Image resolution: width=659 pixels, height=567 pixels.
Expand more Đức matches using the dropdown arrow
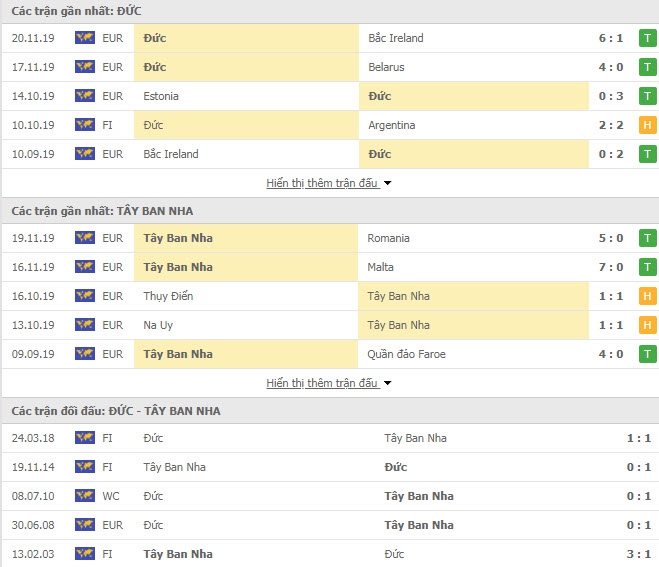tap(387, 183)
